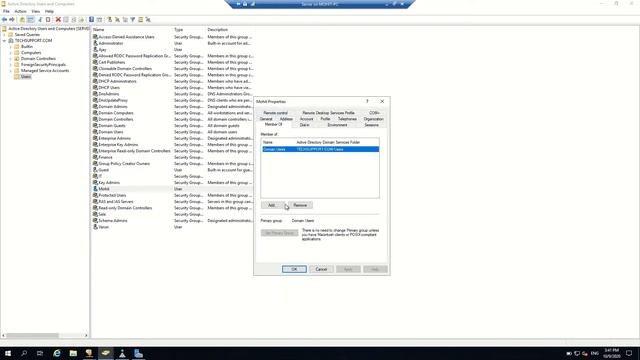This screenshot has width=640, height=360.
Task: Expand the Computers tree node
Action: click(x=11, y=53)
